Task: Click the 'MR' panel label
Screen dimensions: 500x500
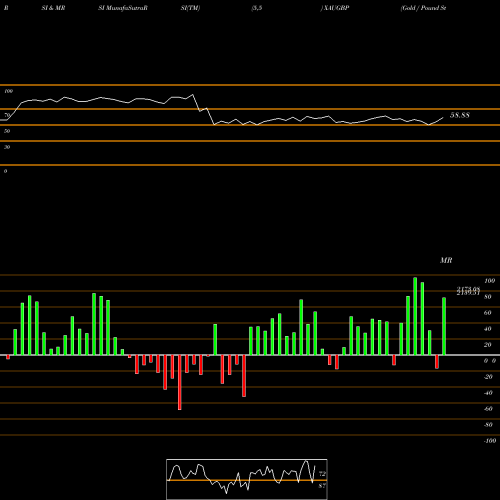Action: (446, 260)
